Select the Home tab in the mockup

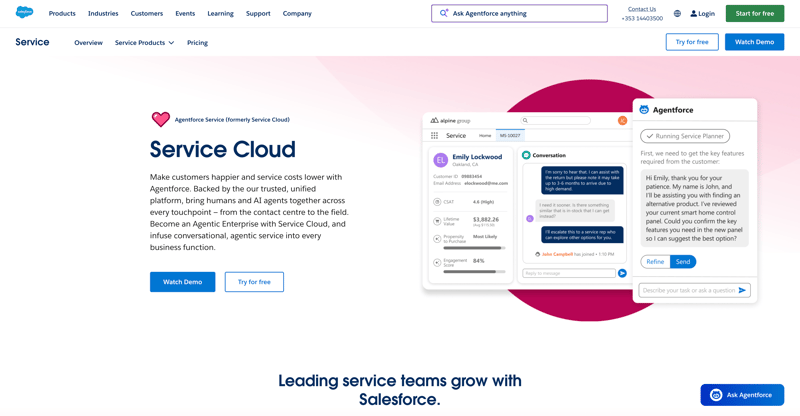tap(485, 136)
